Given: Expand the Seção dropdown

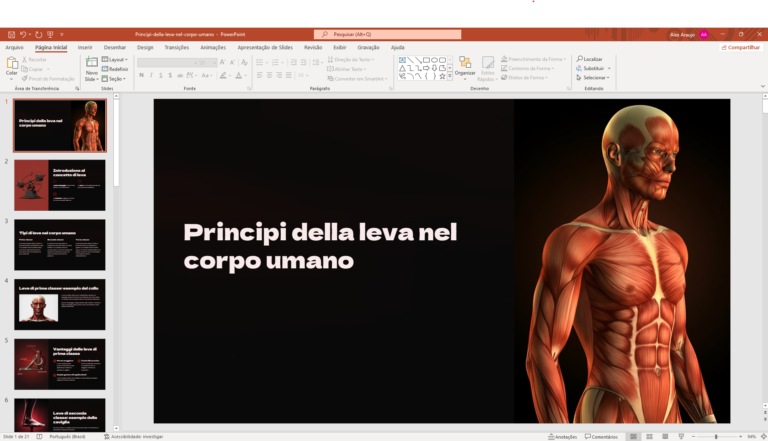Looking at the screenshot, I should pos(116,78).
